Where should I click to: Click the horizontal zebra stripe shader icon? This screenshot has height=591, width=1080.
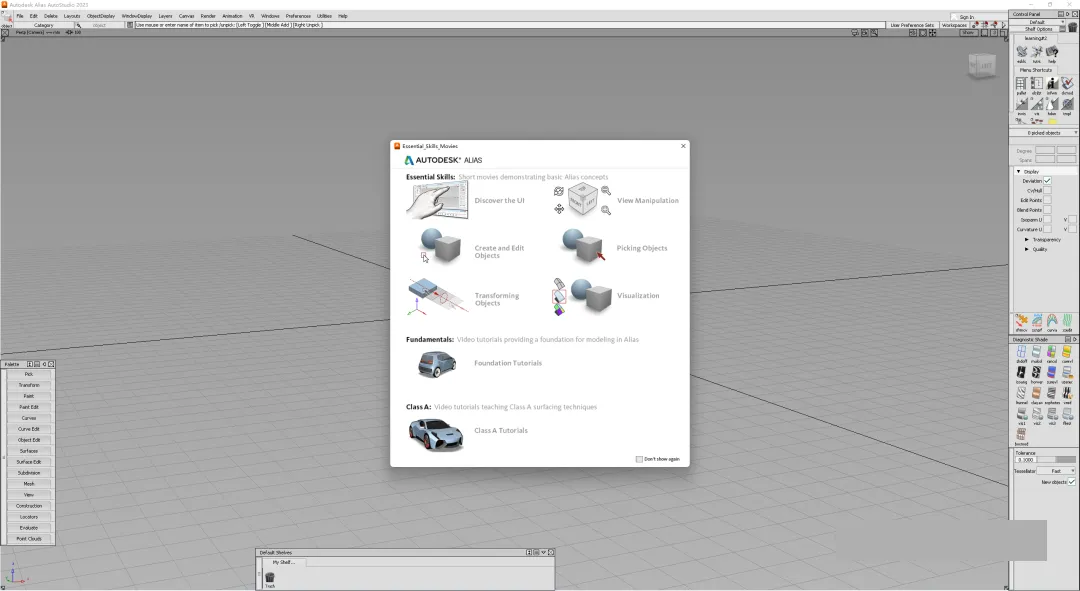click(1037, 371)
